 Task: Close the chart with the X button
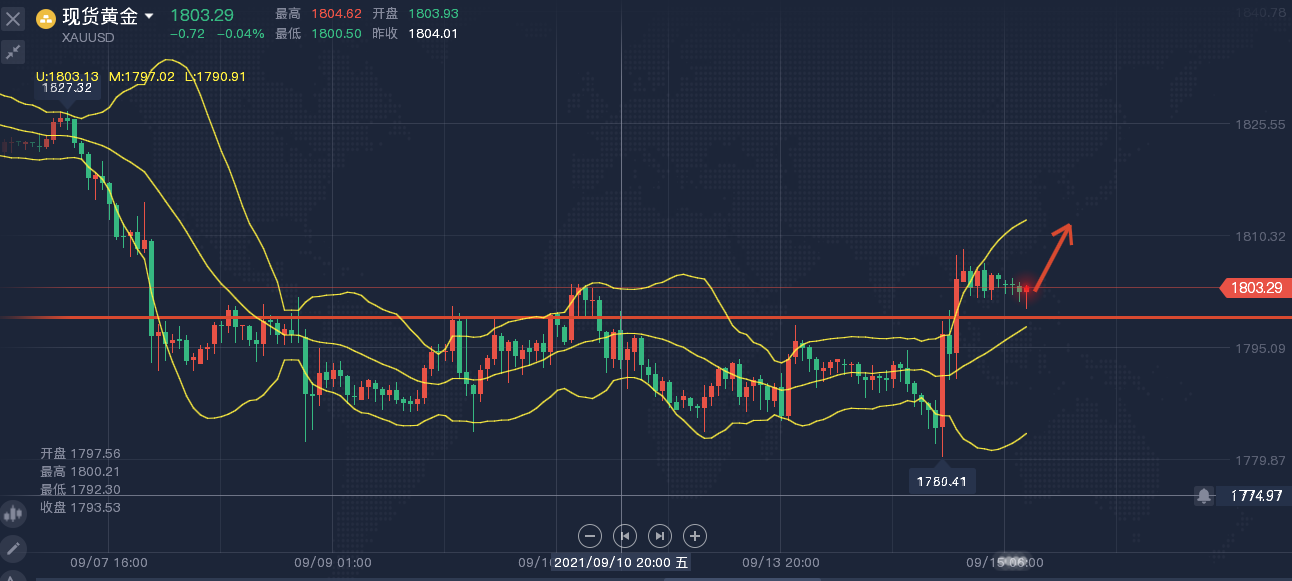(x=13, y=18)
